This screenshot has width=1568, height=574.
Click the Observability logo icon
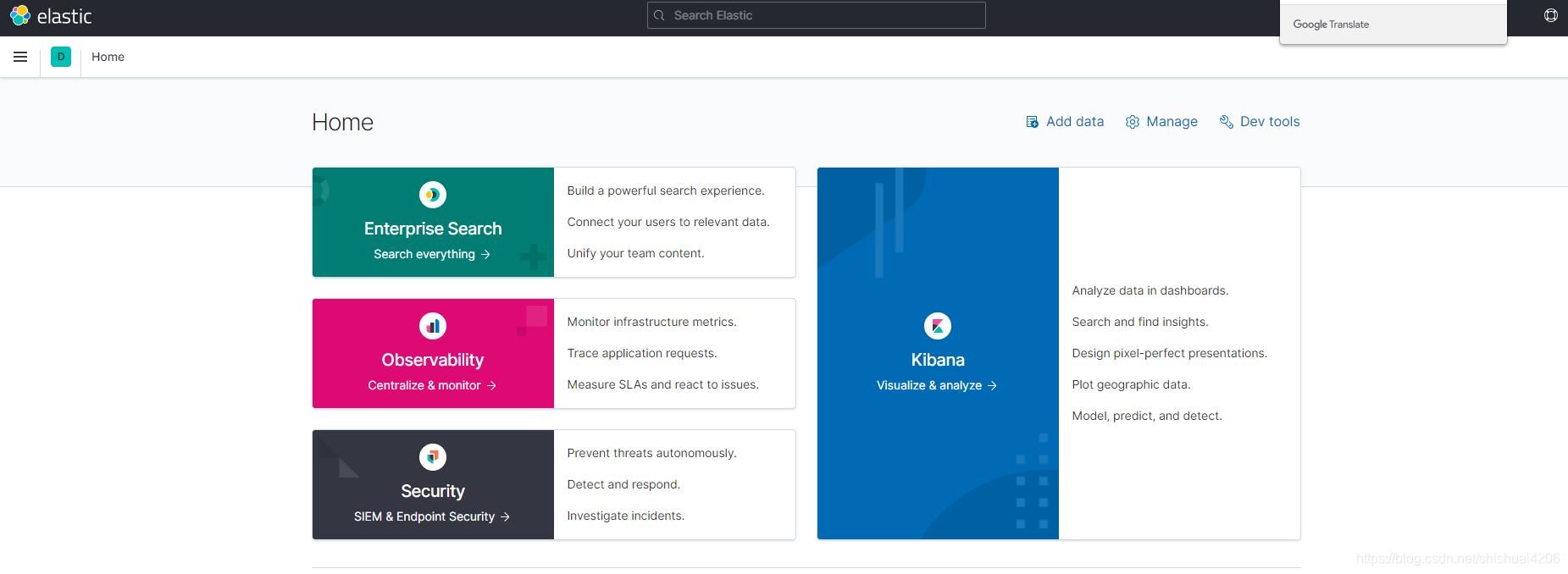433,326
